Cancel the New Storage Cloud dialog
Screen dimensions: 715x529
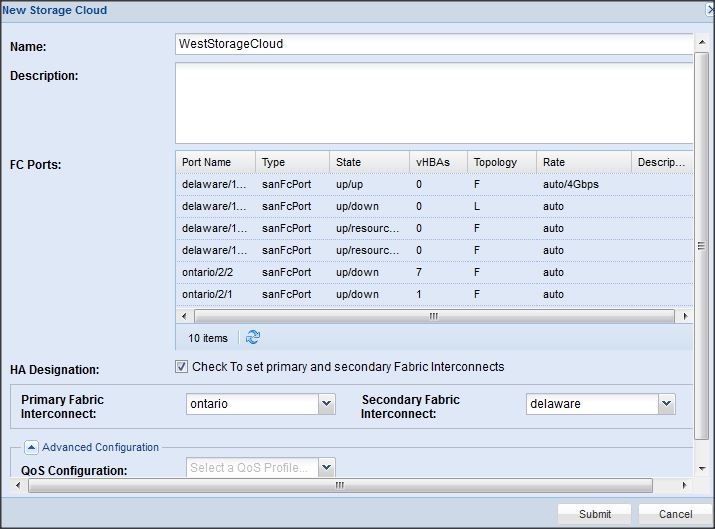coord(675,514)
